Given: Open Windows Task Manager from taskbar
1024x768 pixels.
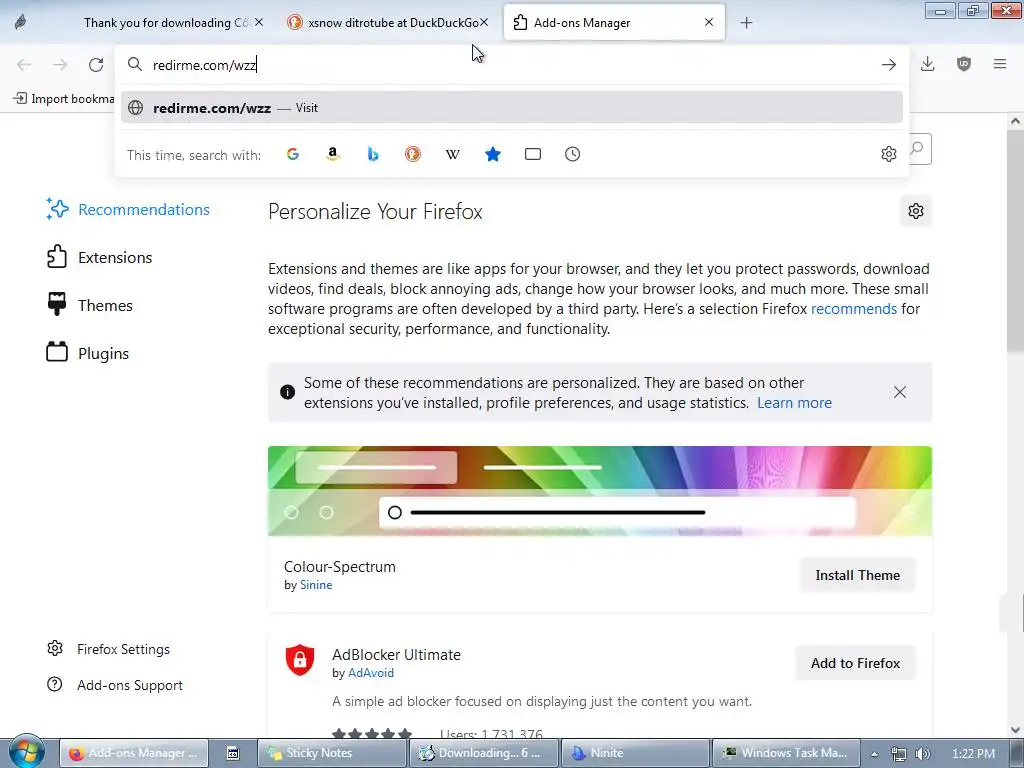Looking at the screenshot, I should coord(786,753).
